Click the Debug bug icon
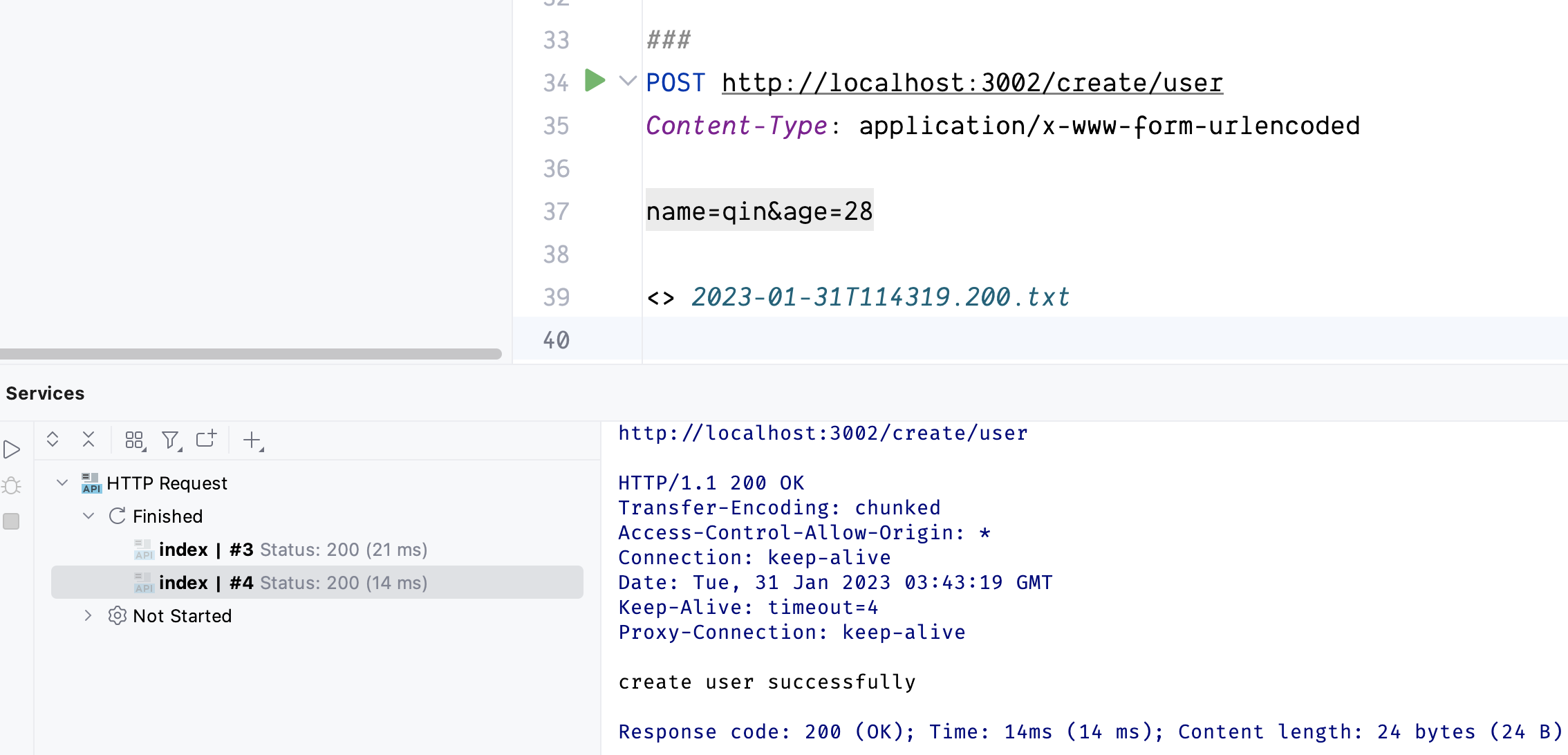 coord(12,486)
